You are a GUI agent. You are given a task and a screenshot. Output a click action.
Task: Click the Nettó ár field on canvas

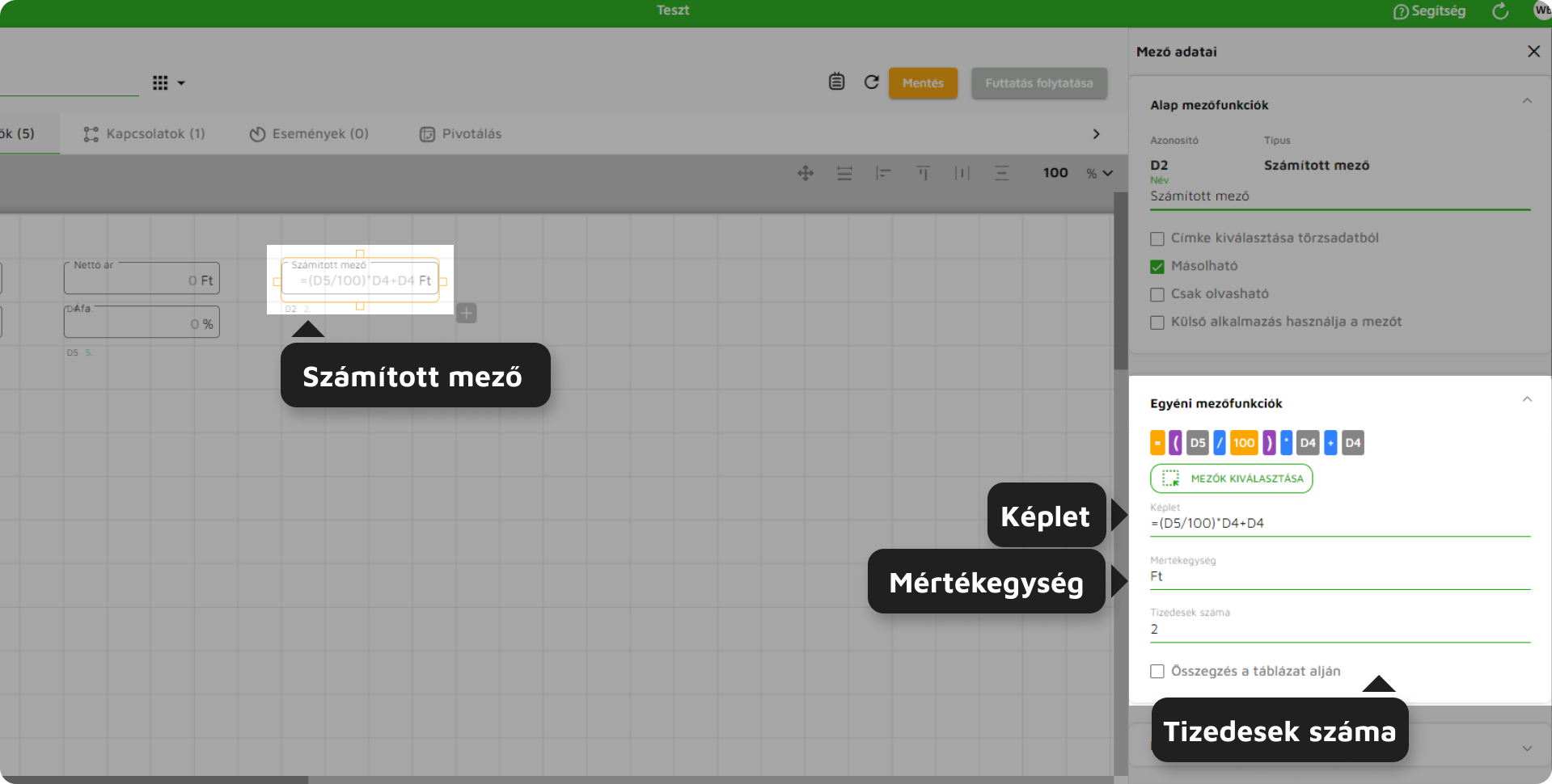pyautogui.click(x=142, y=279)
